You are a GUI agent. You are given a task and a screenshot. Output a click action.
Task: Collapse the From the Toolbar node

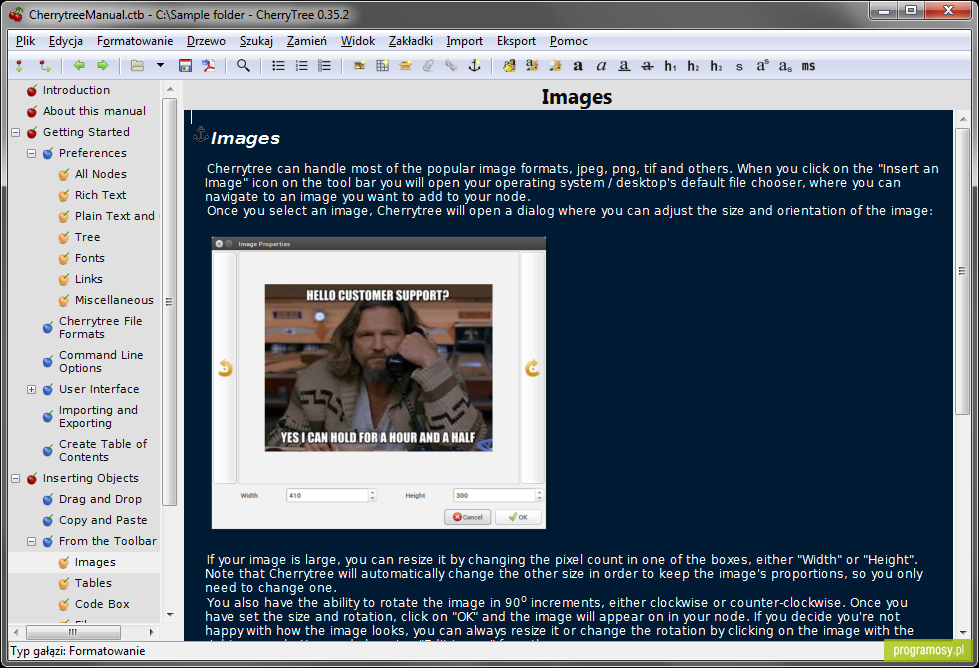click(31, 542)
